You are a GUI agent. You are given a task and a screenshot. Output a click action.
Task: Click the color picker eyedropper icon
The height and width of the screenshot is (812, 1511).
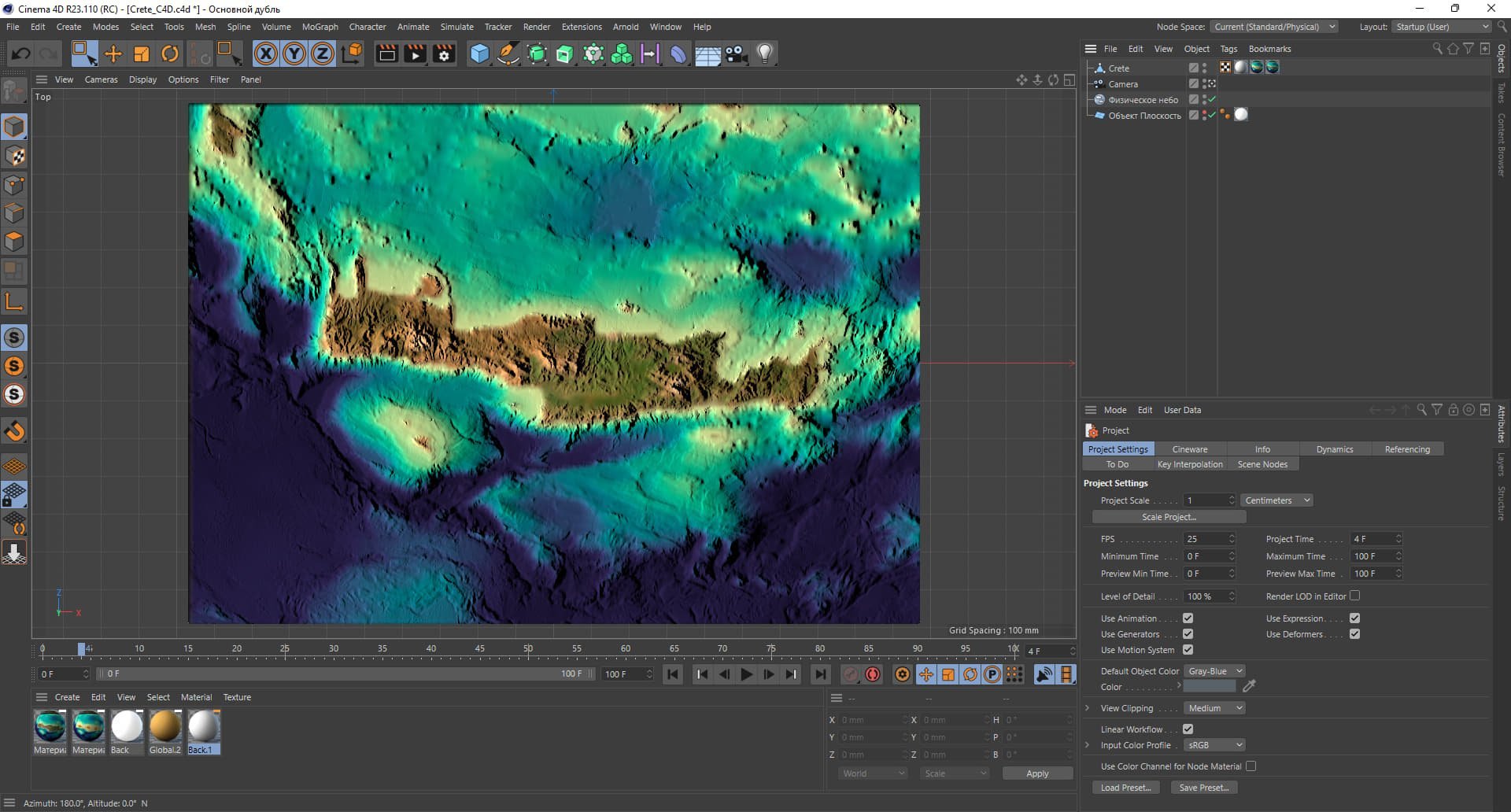pyautogui.click(x=1249, y=686)
